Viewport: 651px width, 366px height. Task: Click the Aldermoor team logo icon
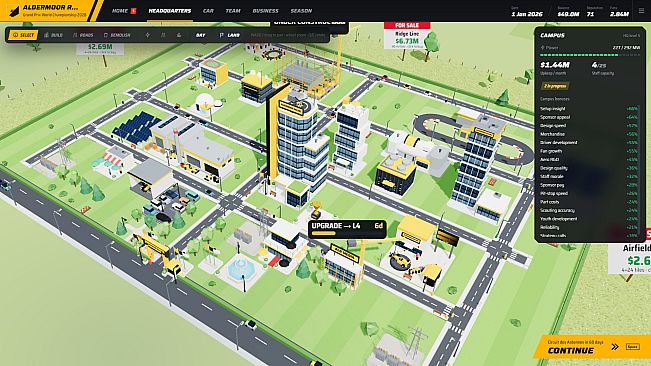[x=14, y=11]
